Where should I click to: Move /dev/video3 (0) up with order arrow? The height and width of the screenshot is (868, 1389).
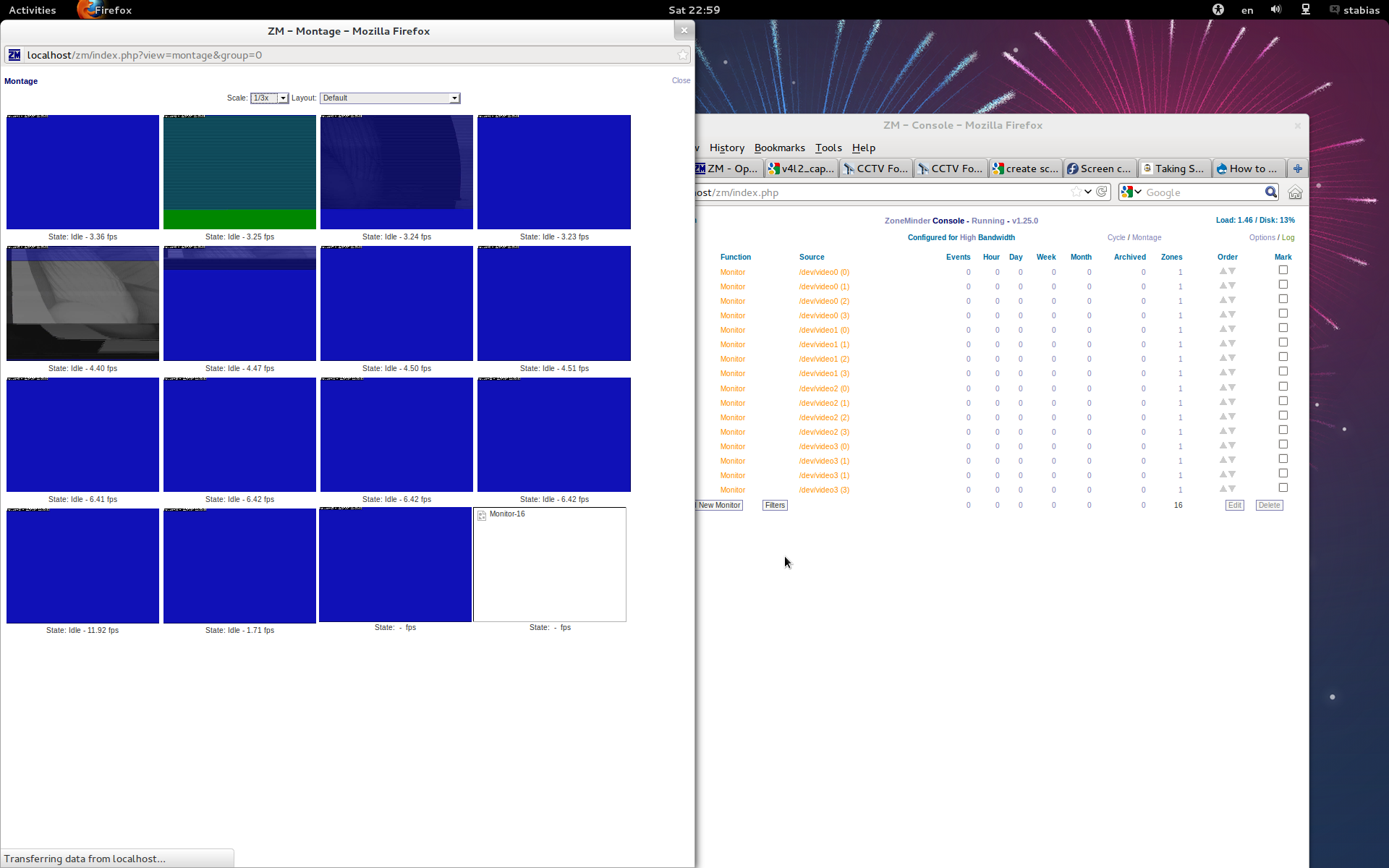click(1223, 446)
